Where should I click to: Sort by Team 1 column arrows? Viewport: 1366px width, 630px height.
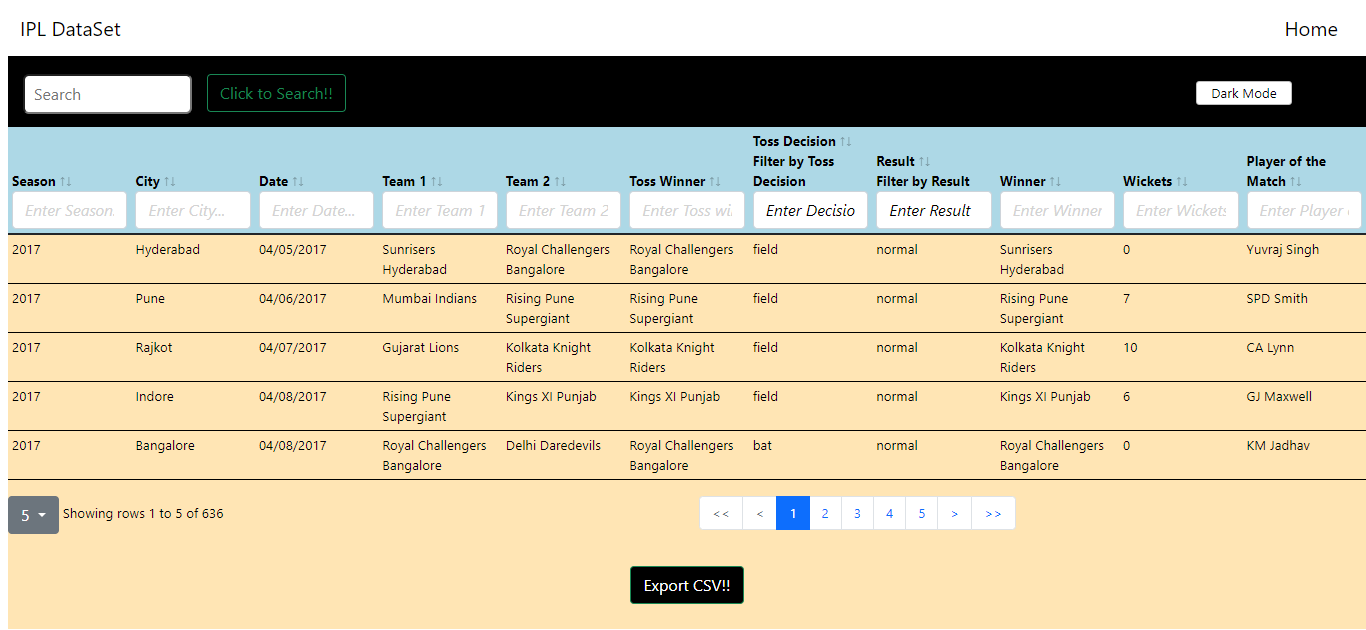coord(437,182)
